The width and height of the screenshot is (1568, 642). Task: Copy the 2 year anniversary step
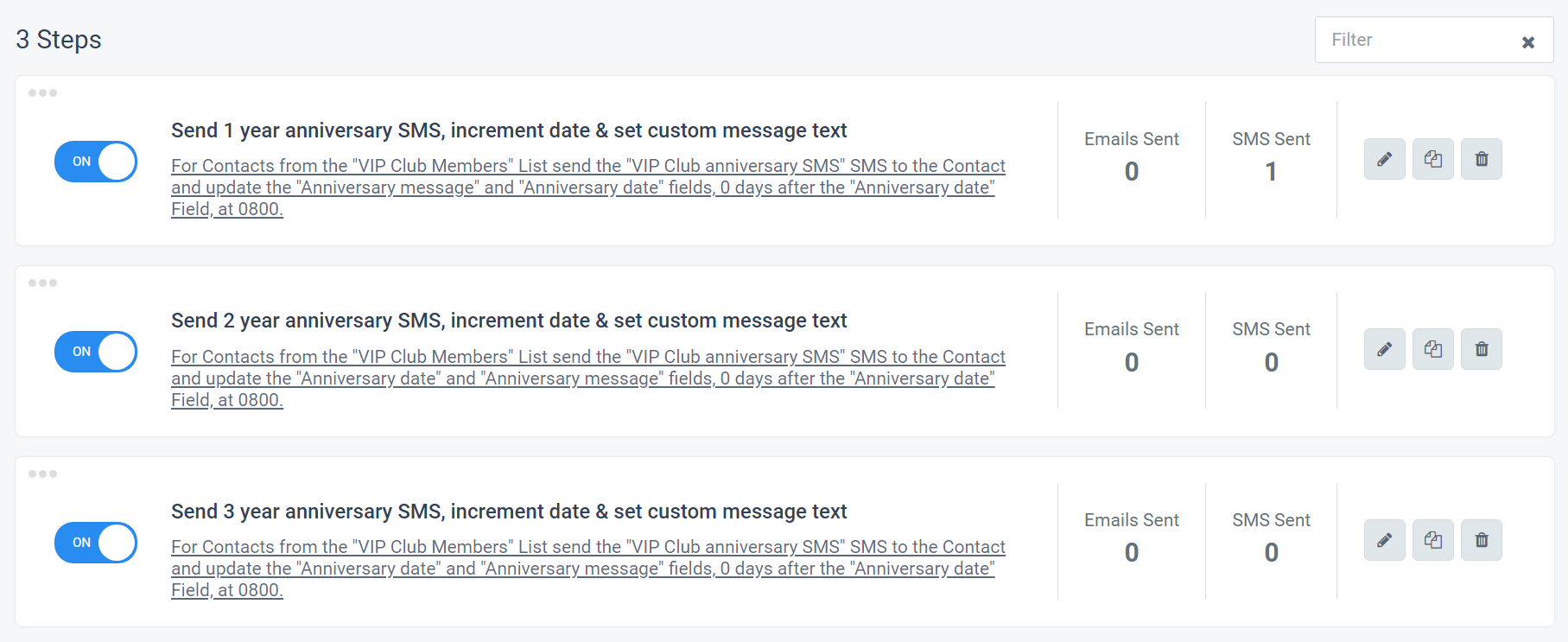click(x=1433, y=349)
